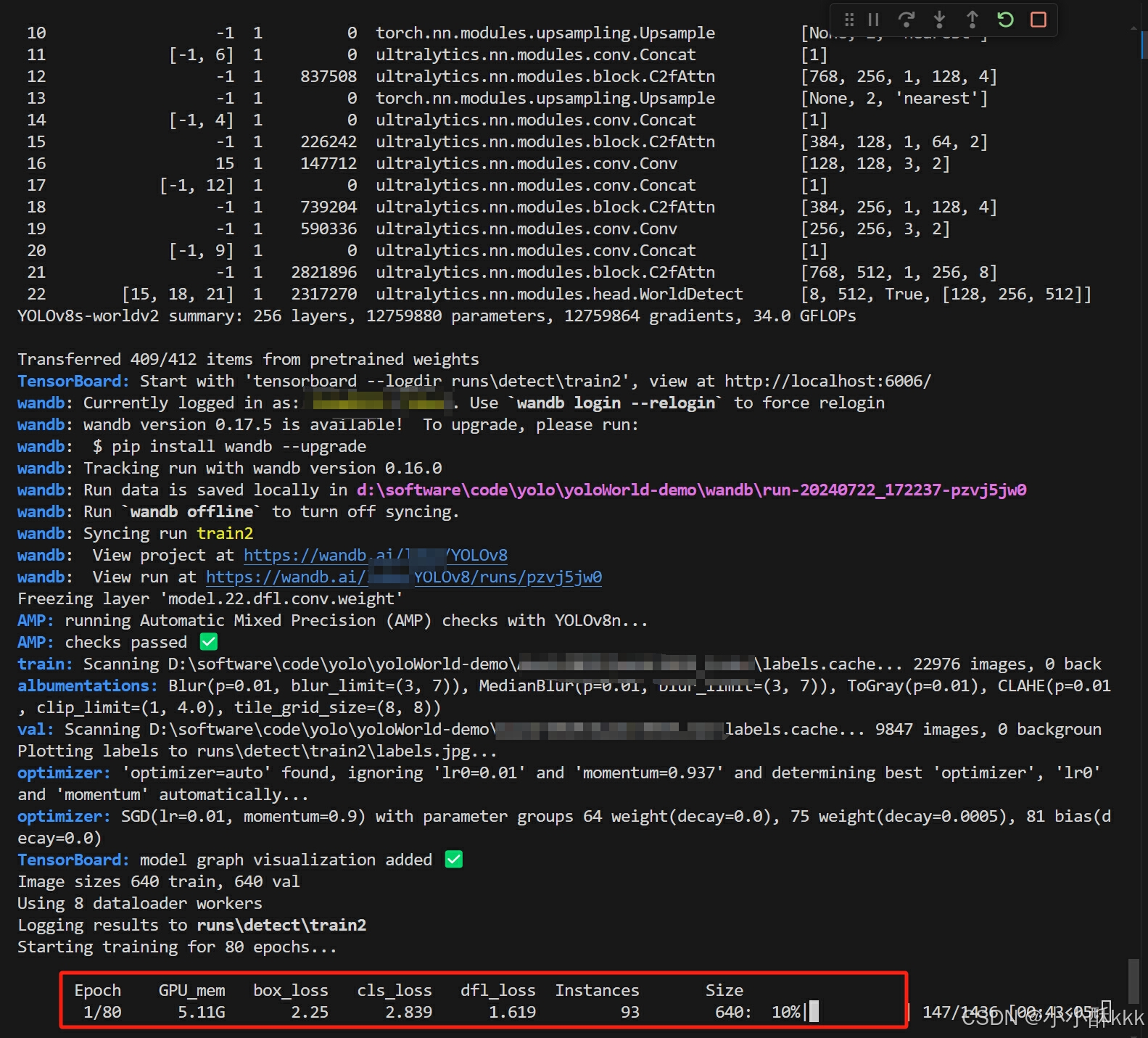
Task: Click the bold 'wandb offline' text
Action: [191, 512]
